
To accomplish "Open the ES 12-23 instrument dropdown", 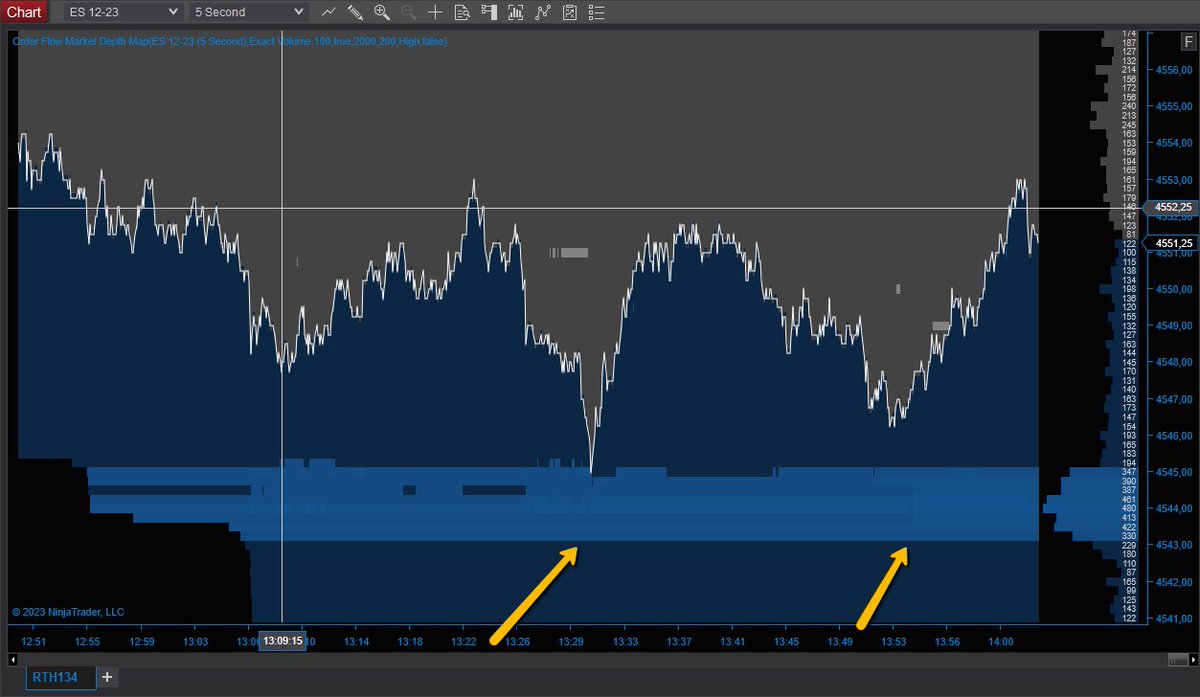I will 123,12.
